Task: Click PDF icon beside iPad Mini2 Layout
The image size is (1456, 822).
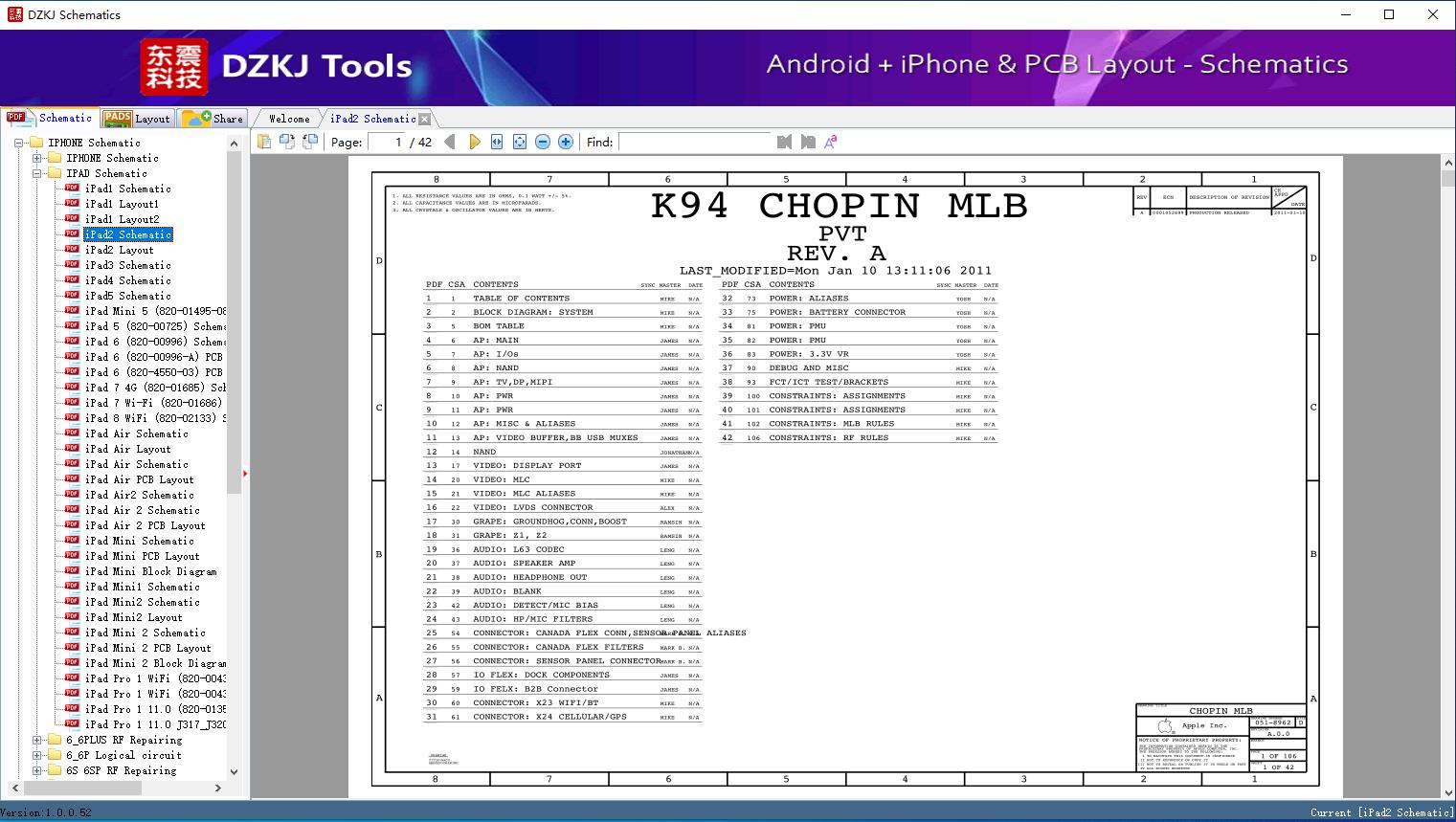Action: 72,617
